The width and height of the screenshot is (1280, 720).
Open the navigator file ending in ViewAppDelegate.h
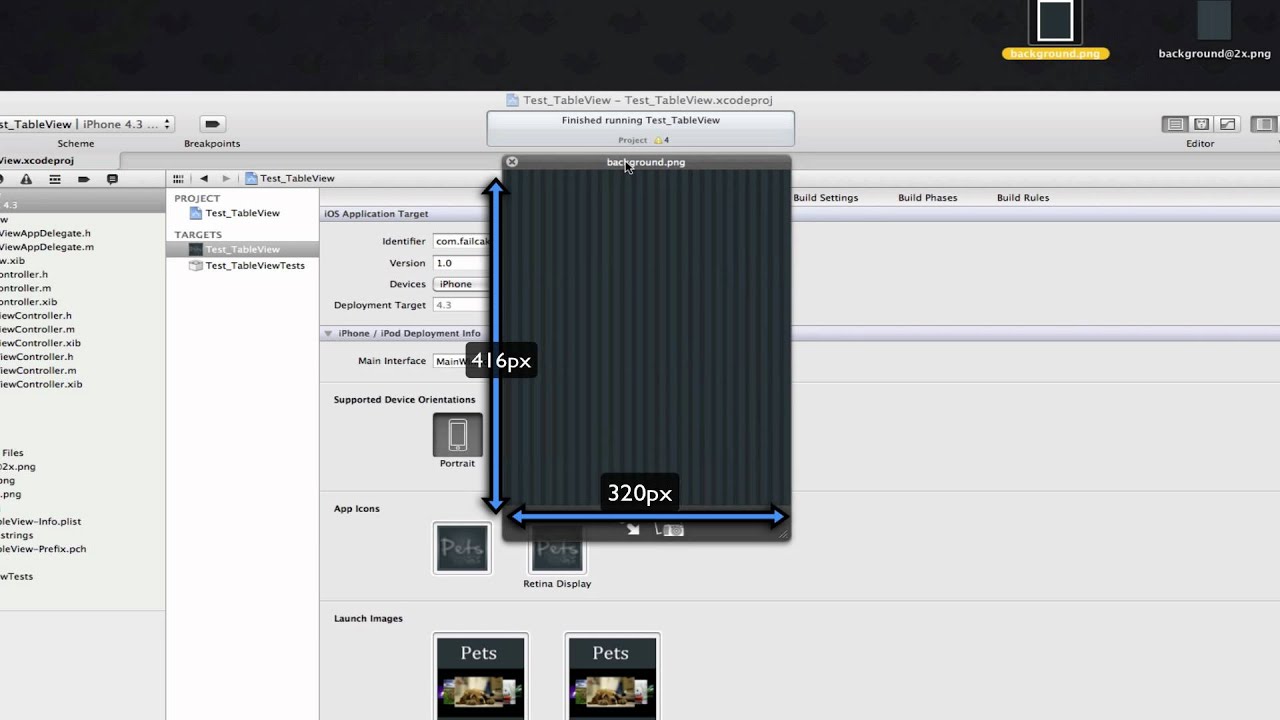click(x=46, y=233)
